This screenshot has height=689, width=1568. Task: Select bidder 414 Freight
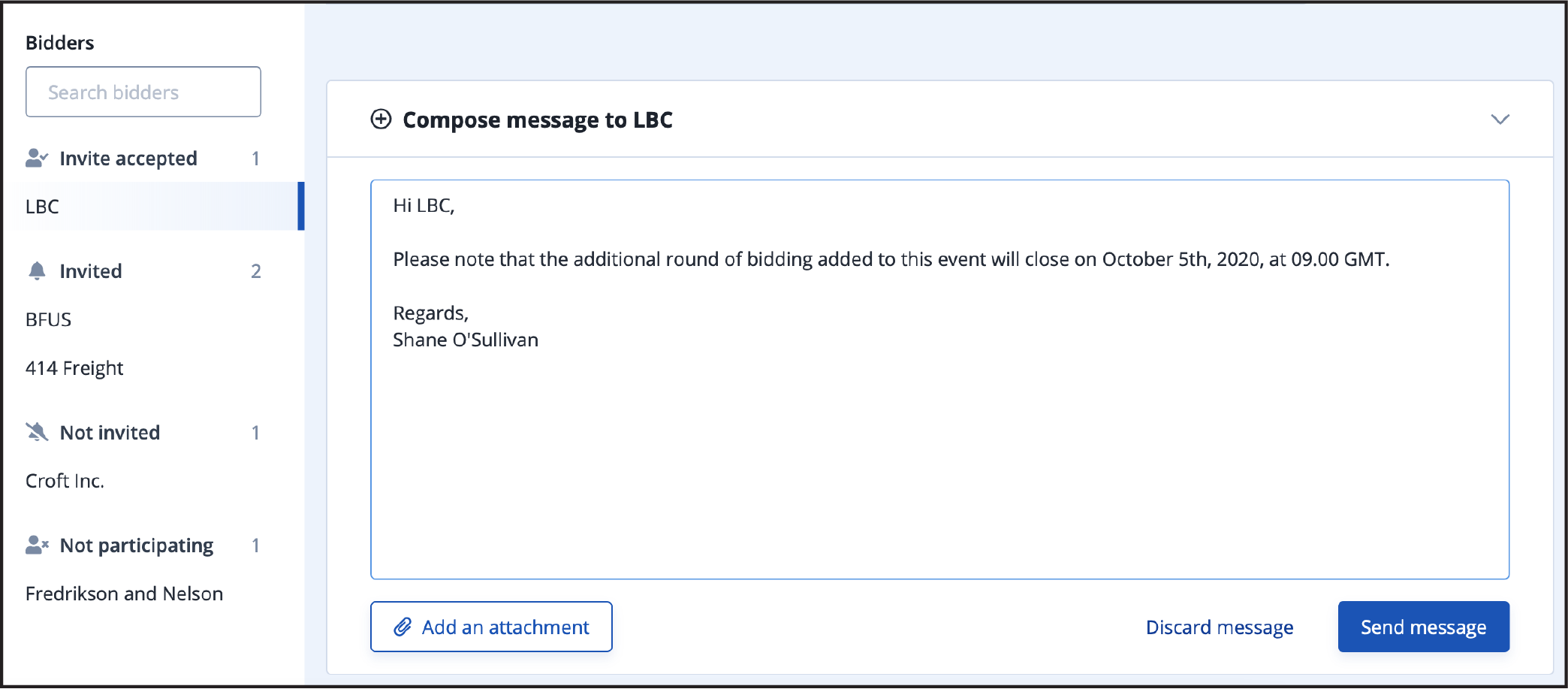coord(74,368)
